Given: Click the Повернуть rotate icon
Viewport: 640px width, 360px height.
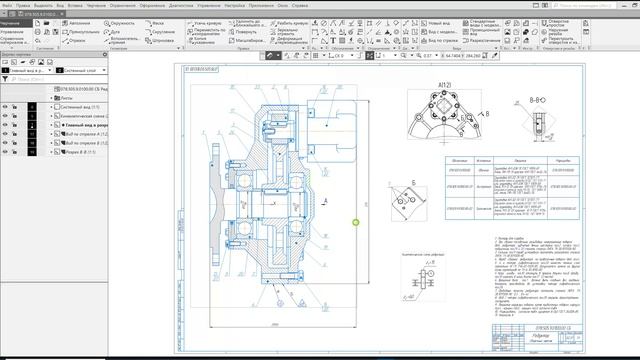Looking at the screenshot, I should coord(231,32).
